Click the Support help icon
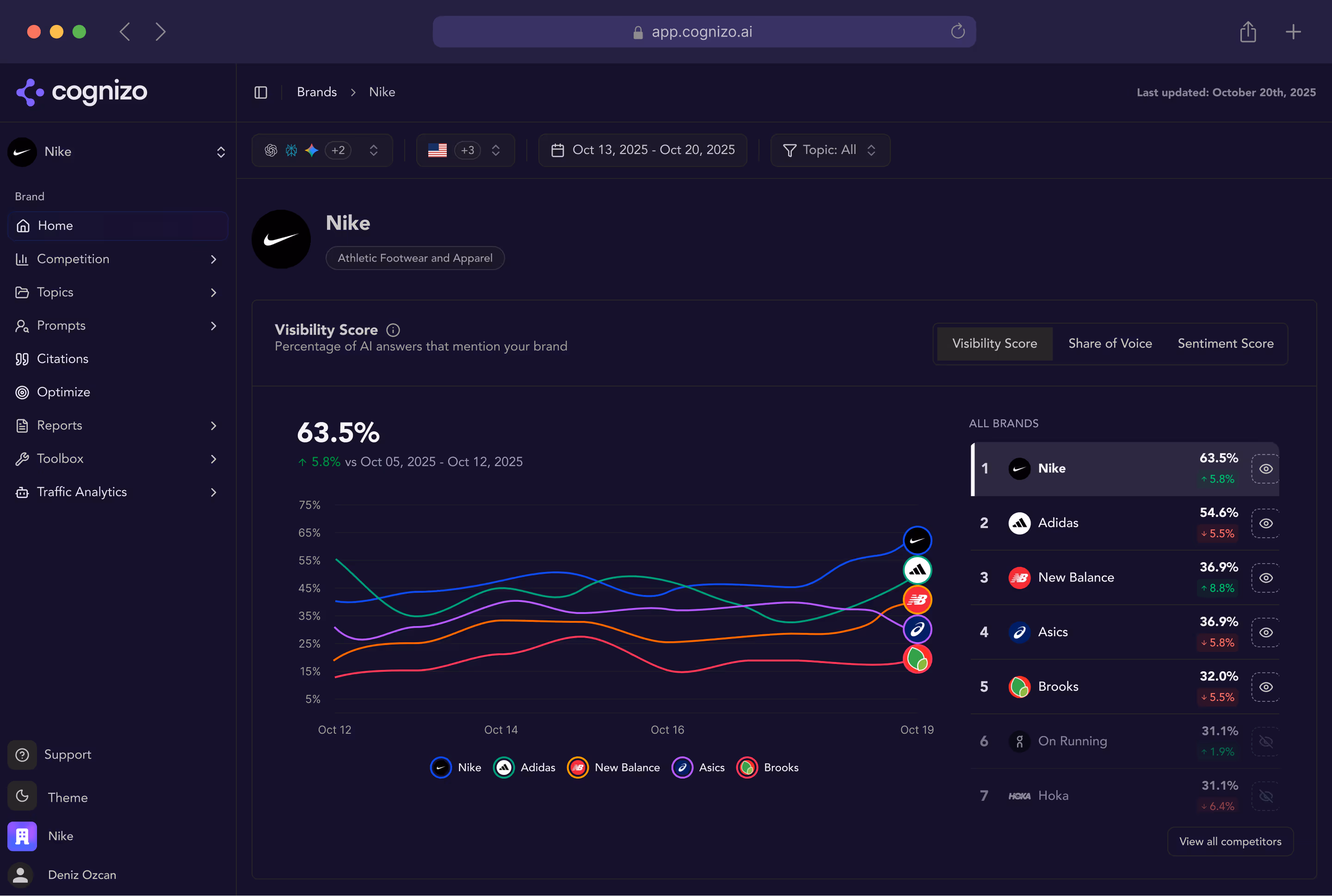1332x896 pixels. (22, 754)
